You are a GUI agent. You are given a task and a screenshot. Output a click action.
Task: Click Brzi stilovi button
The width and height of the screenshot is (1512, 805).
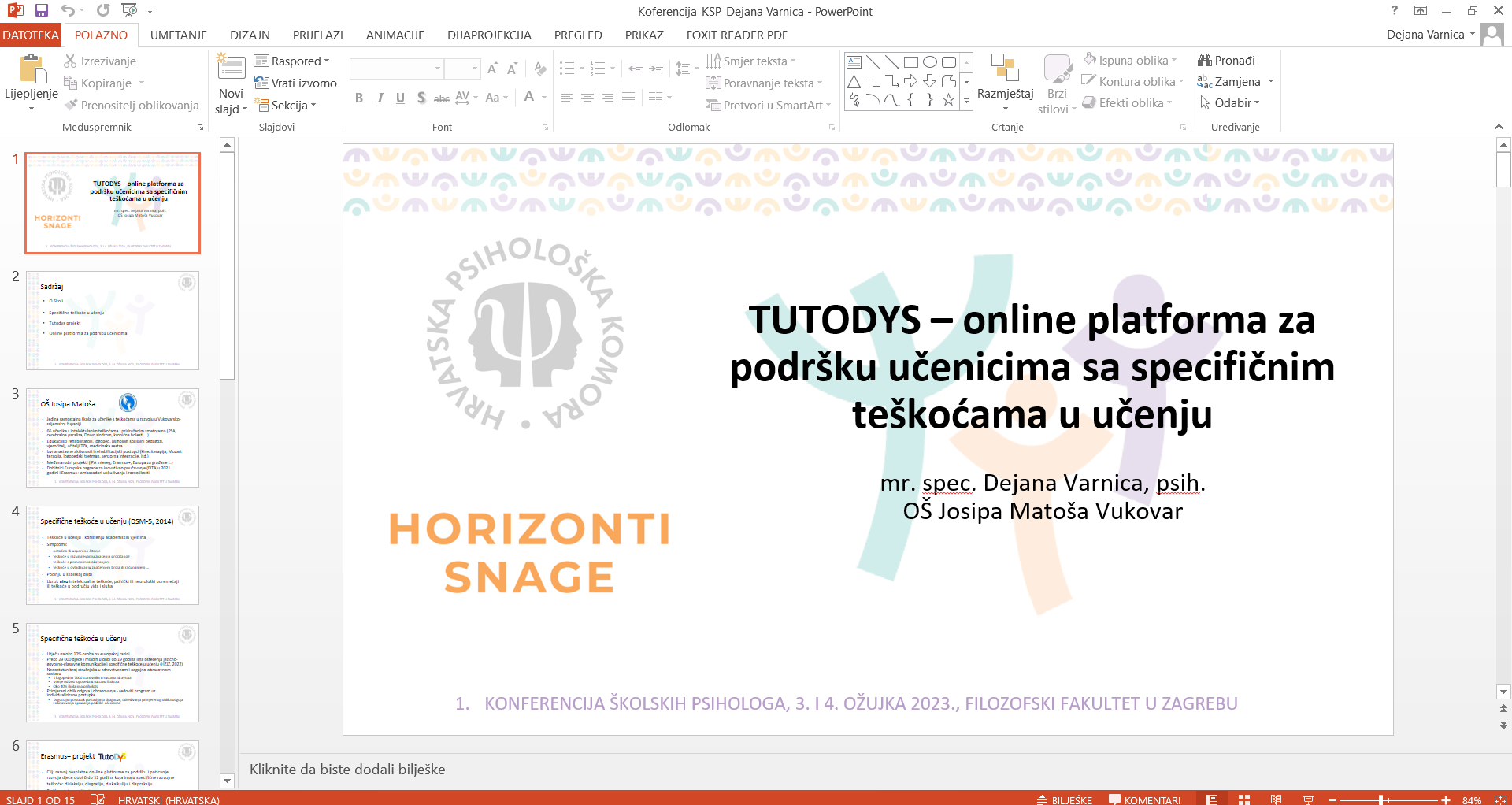pos(1057,85)
